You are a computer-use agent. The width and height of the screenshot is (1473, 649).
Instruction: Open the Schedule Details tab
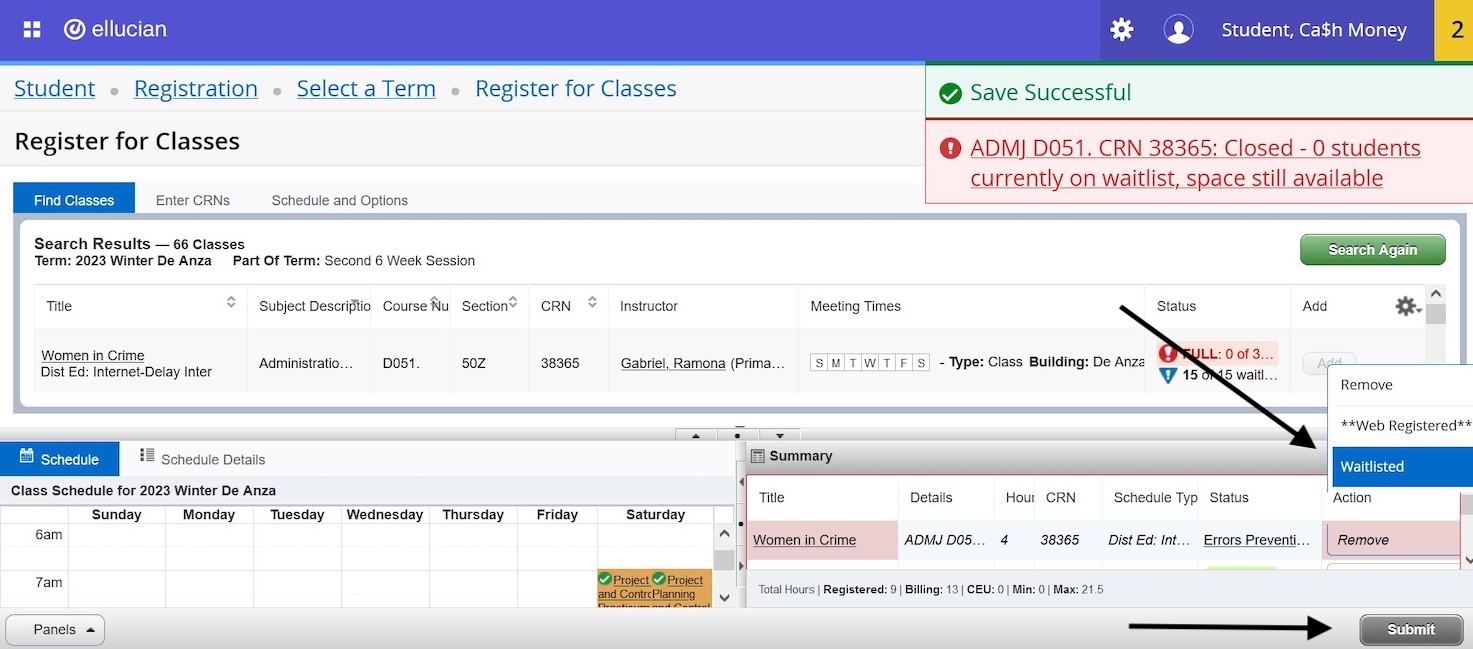(x=212, y=459)
